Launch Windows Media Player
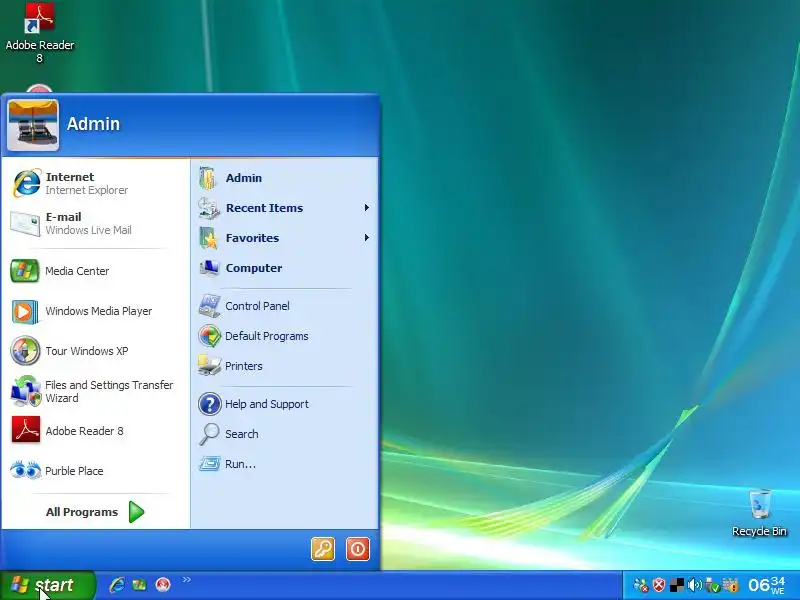The width and height of the screenshot is (800, 600). 95,311
